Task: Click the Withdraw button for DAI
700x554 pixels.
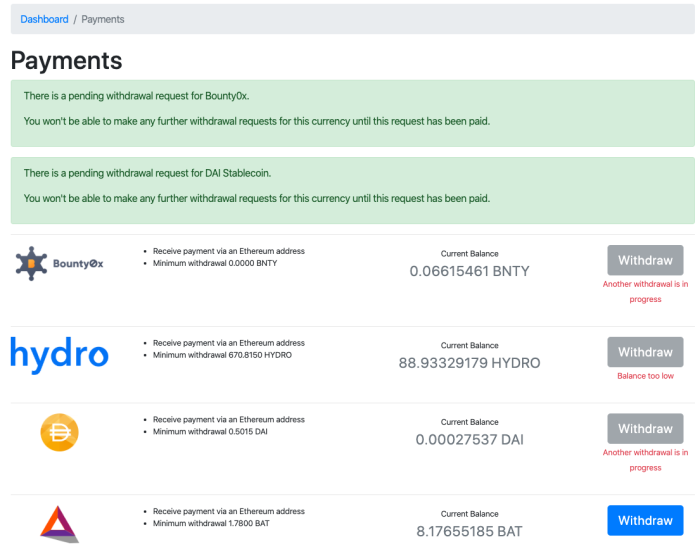Action: [x=645, y=429]
